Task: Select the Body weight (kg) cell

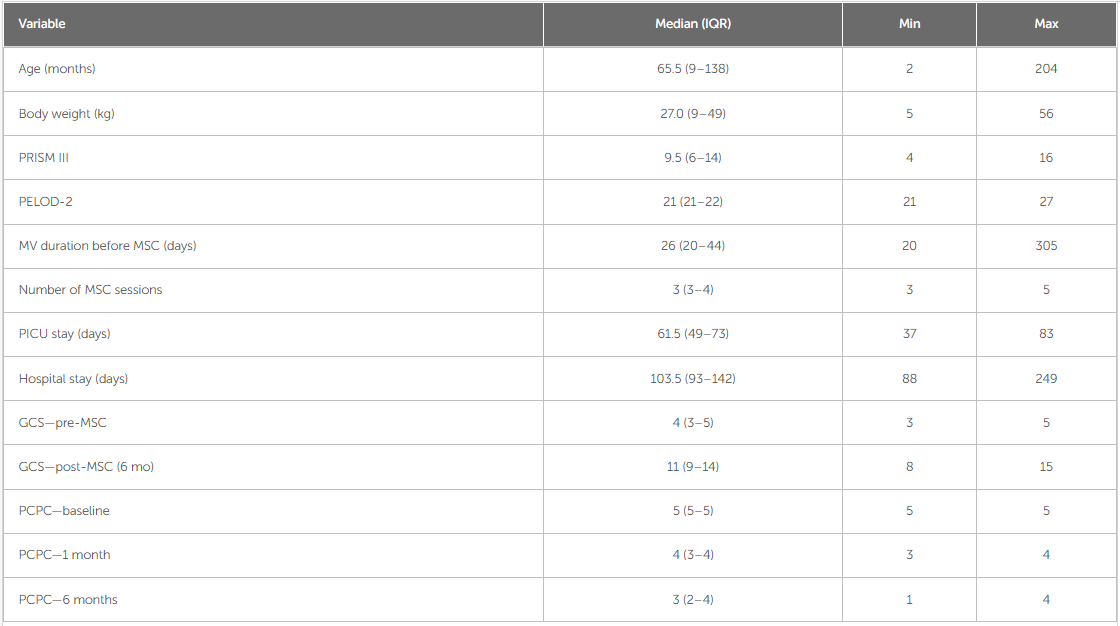Action: coord(273,114)
